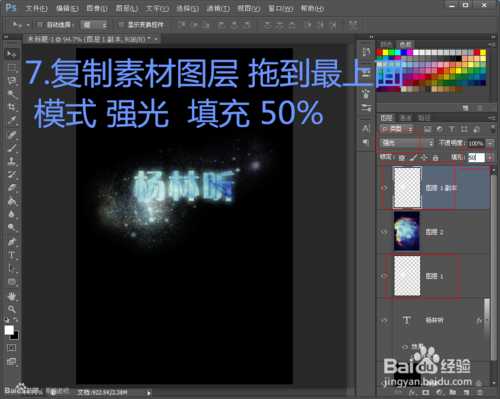Select the Rectangle shape tool
Screen dimensions: 500x399
pyautogui.click(x=12, y=282)
